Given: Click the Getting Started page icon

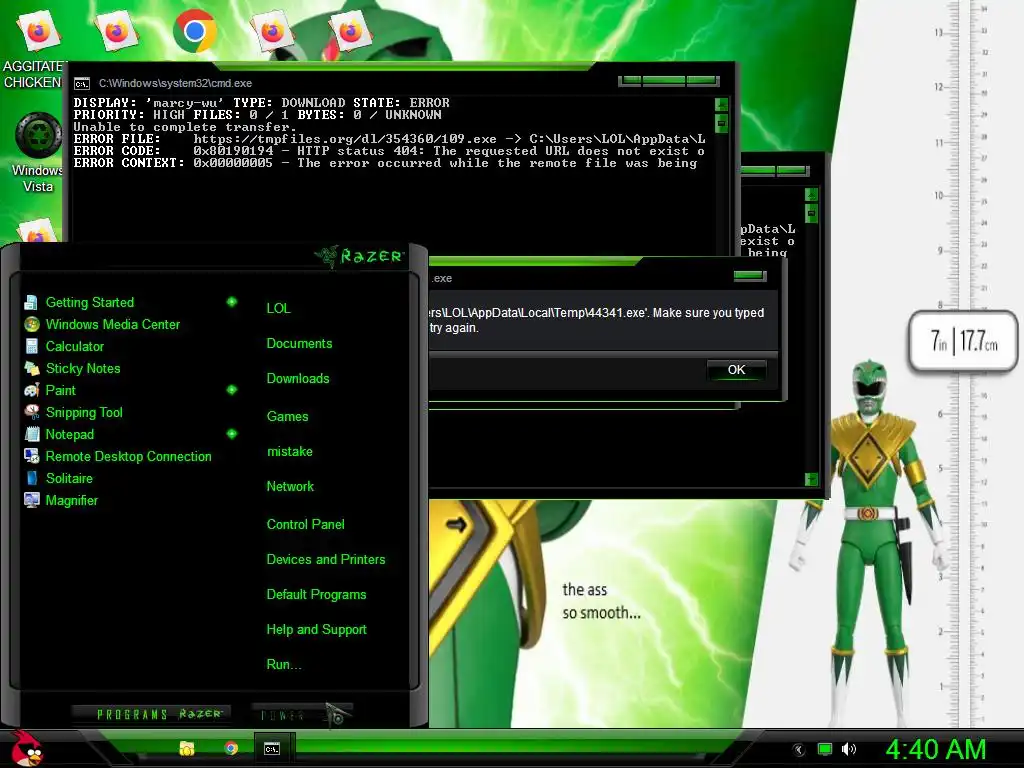Looking at the screenshot, I should [31, 302].
